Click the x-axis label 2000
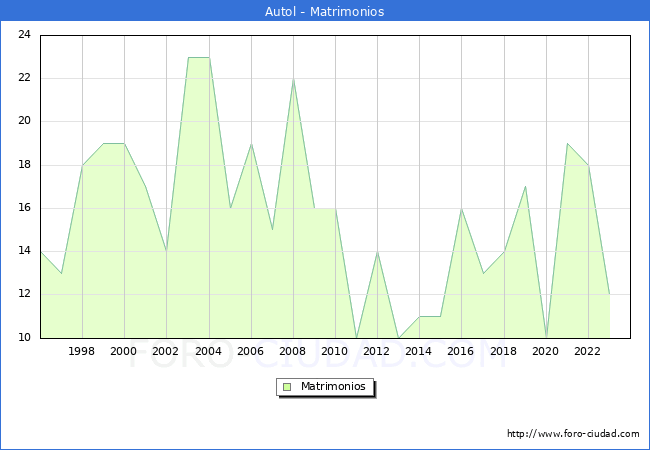This screenshot has height=450, width=650. (124, 351)
